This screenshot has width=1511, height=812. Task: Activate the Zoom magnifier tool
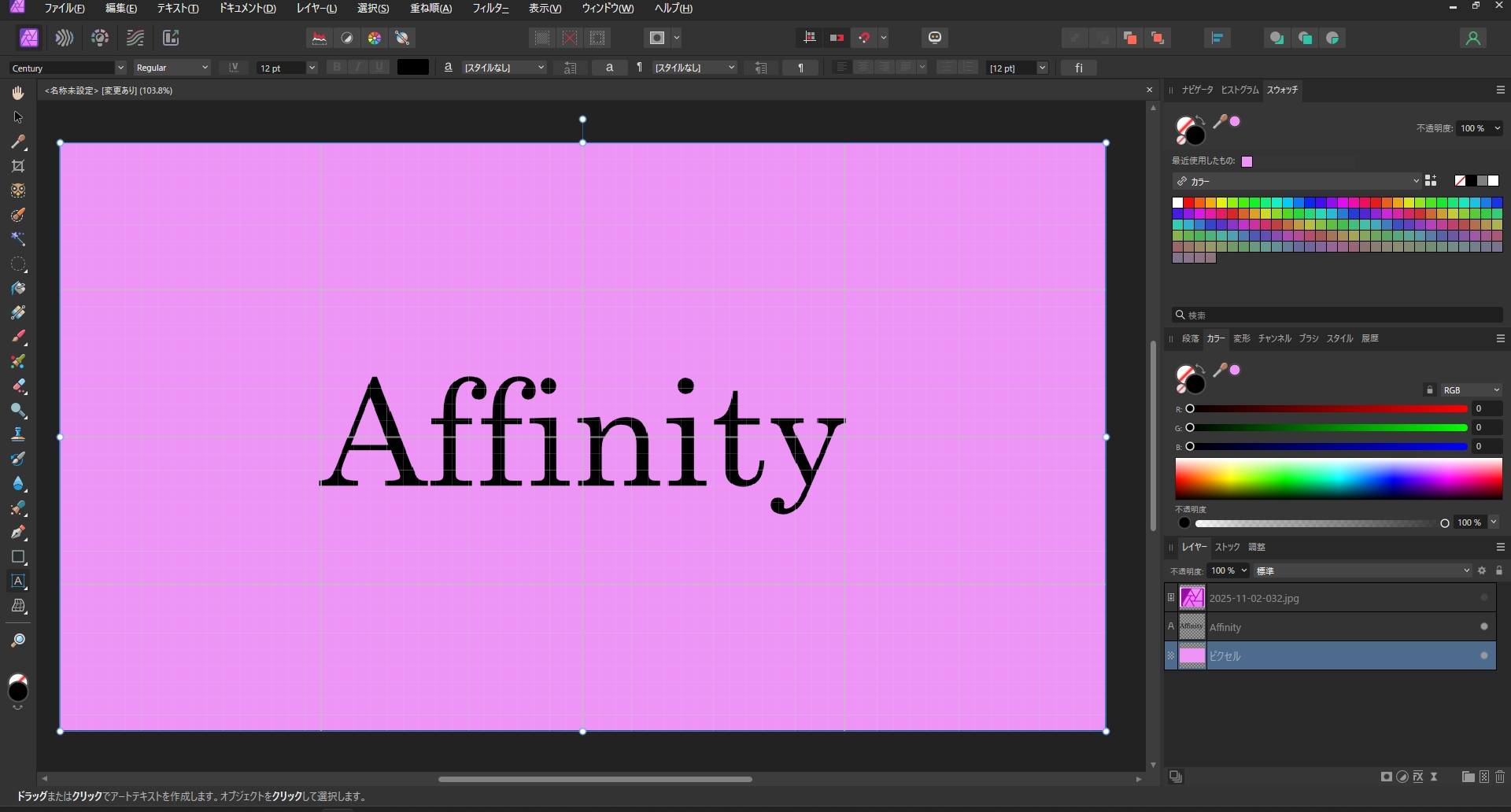tap(17, 640)
